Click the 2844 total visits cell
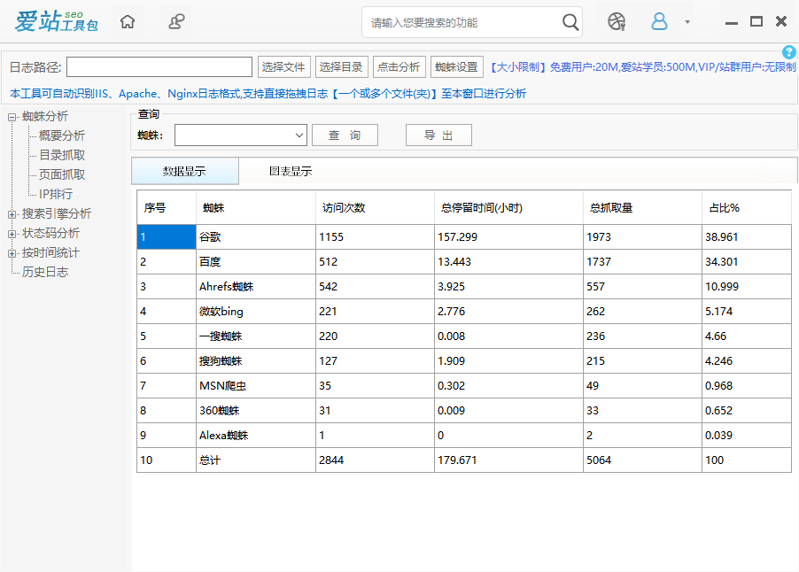 (375, 460)
